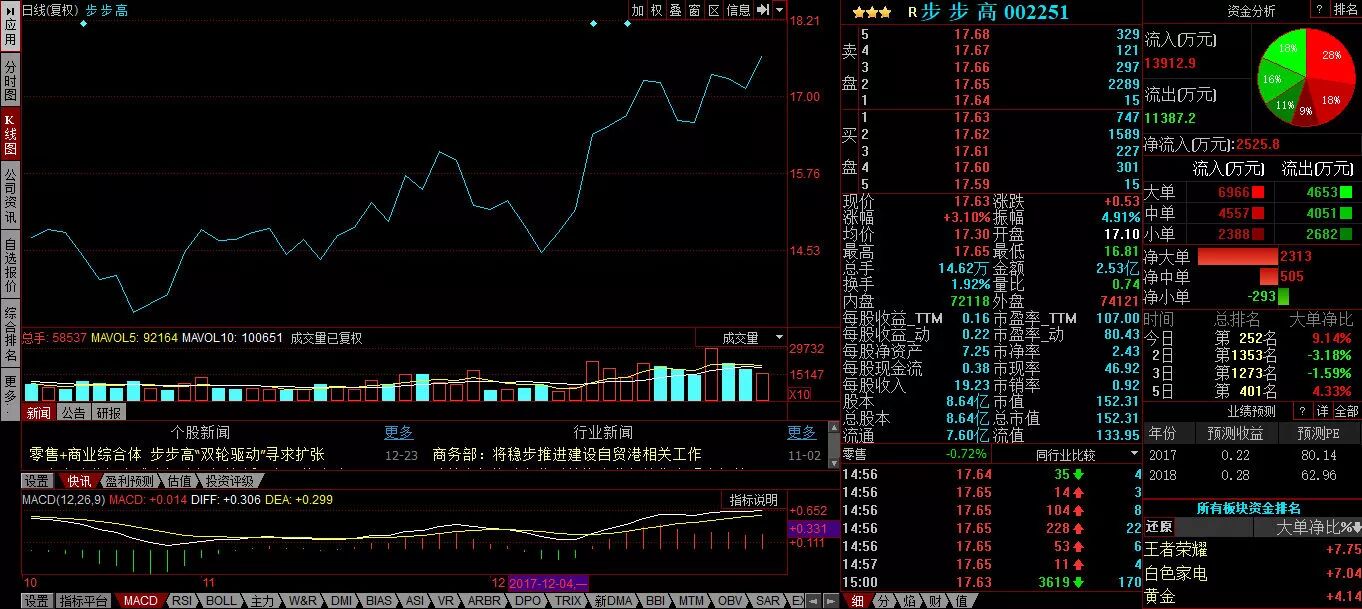1362x609 pixels.
Task: Click the 区 range toolbar icon
Action: tap(714, 10)
